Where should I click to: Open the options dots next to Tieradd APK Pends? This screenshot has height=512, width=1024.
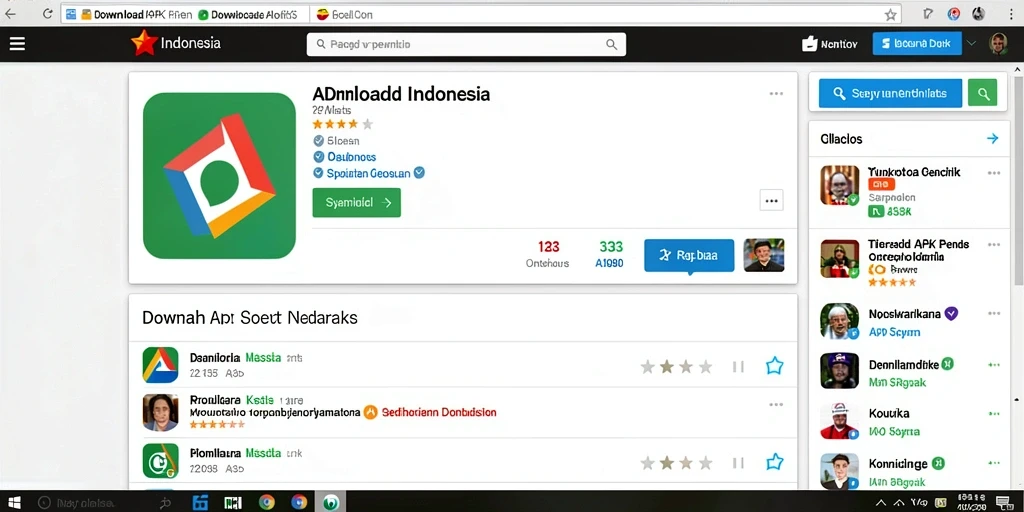click(993, 245)
